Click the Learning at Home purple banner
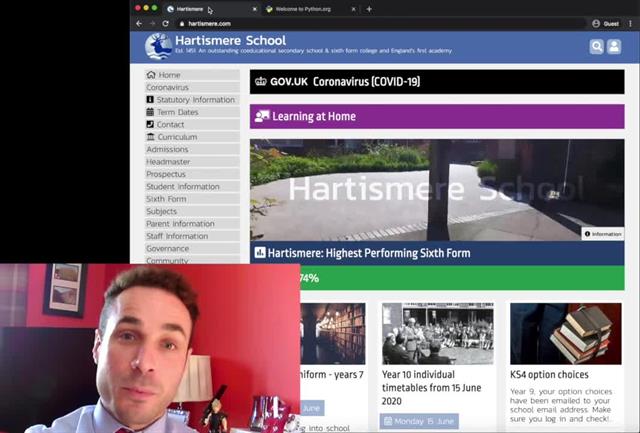Image resolution: width=640 pixels, height=433 pixels. [437, 116]
